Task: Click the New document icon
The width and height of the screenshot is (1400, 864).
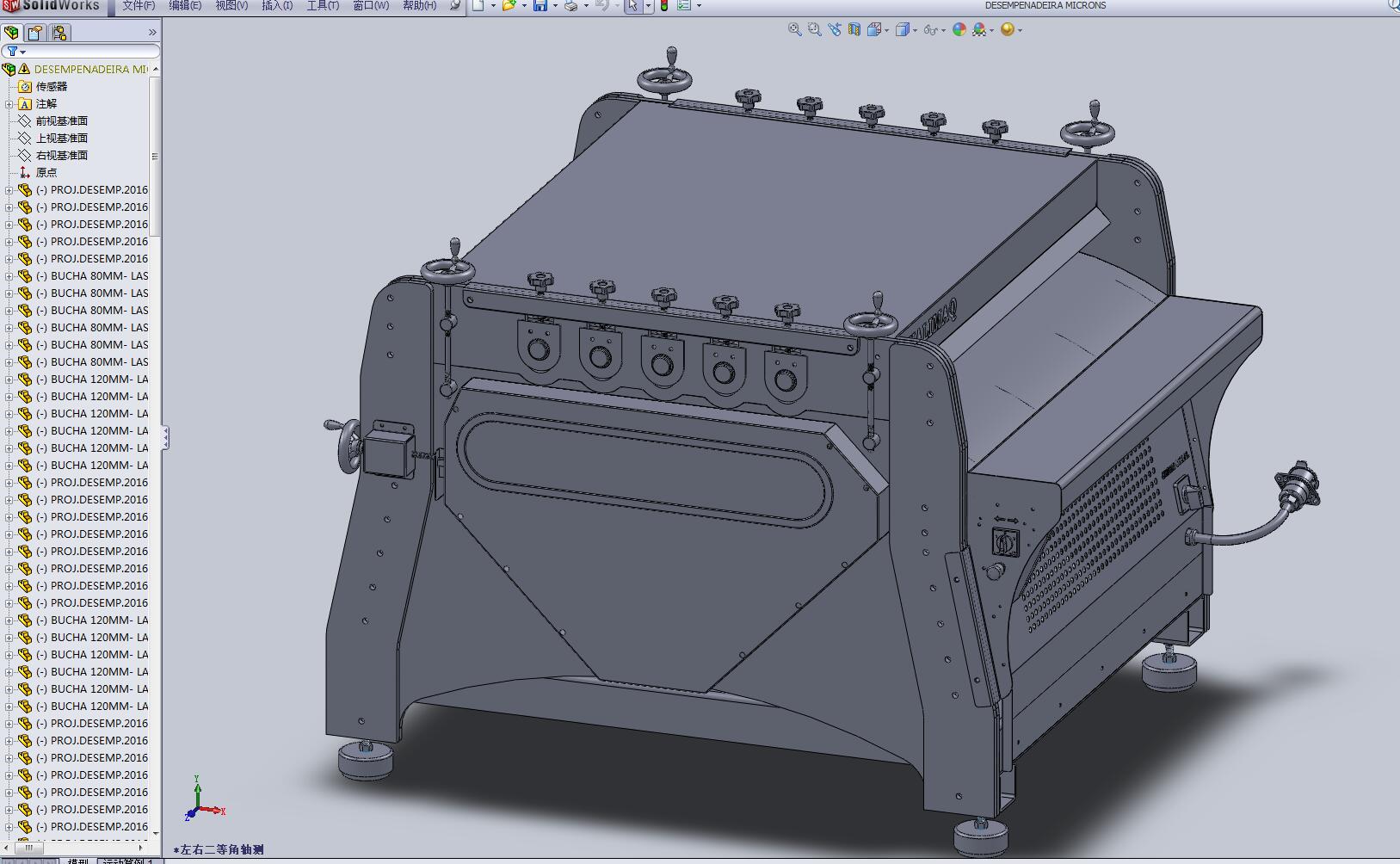Action: point(478,5)
